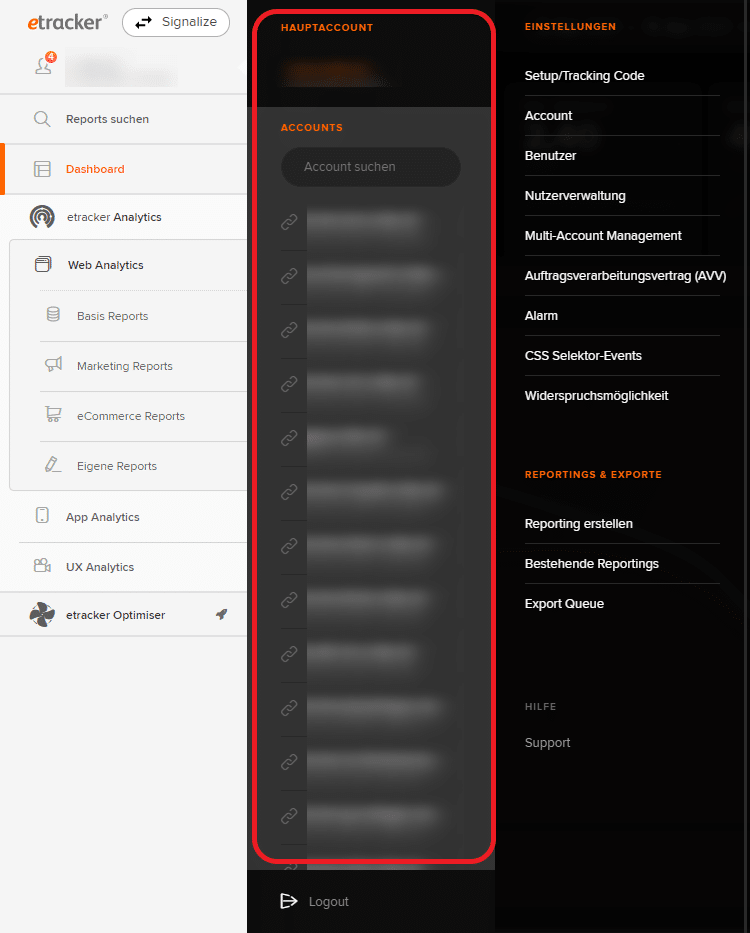Click the rocket icon beside etracker Optimiser
The height and width of the screenshot is (933, 750).
[221, 614]
